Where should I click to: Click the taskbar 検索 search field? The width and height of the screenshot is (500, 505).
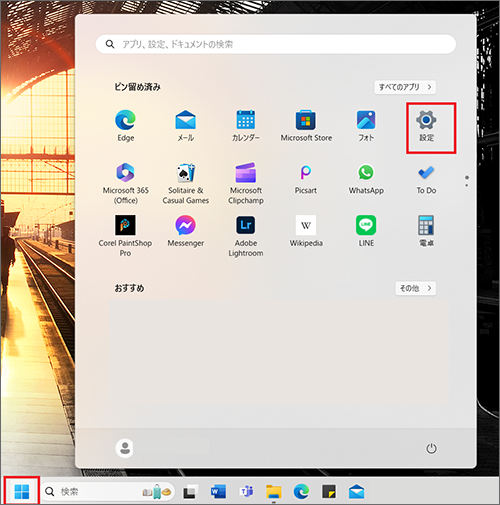[x=108, y=491]
